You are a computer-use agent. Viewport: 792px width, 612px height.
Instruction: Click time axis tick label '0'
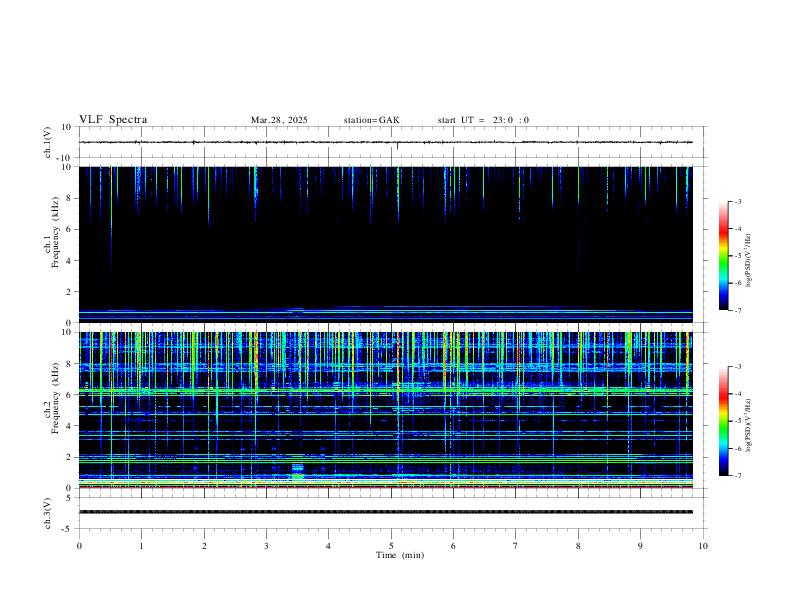coord(79,546)
